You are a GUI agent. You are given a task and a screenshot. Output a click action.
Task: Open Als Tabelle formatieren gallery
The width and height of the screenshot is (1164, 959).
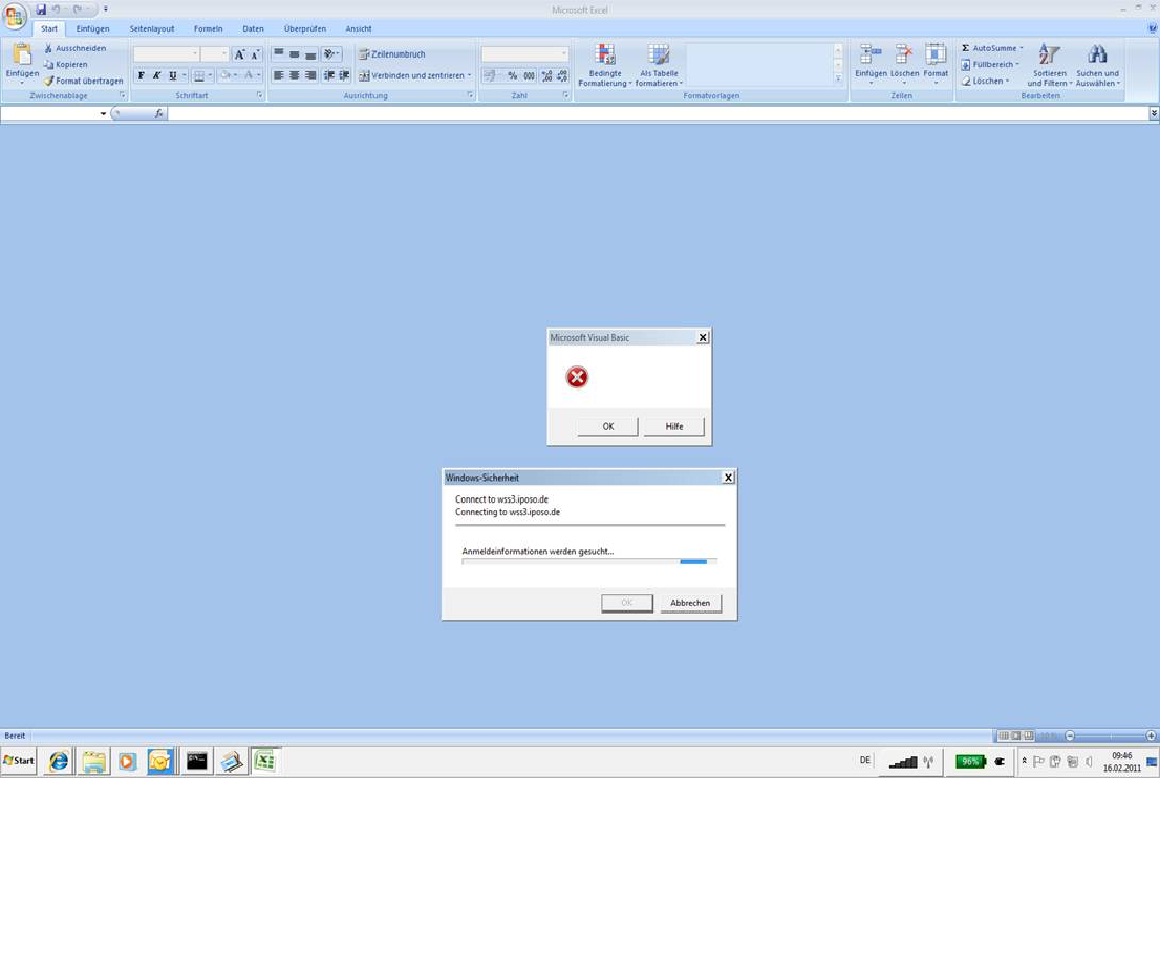[659, 65]
